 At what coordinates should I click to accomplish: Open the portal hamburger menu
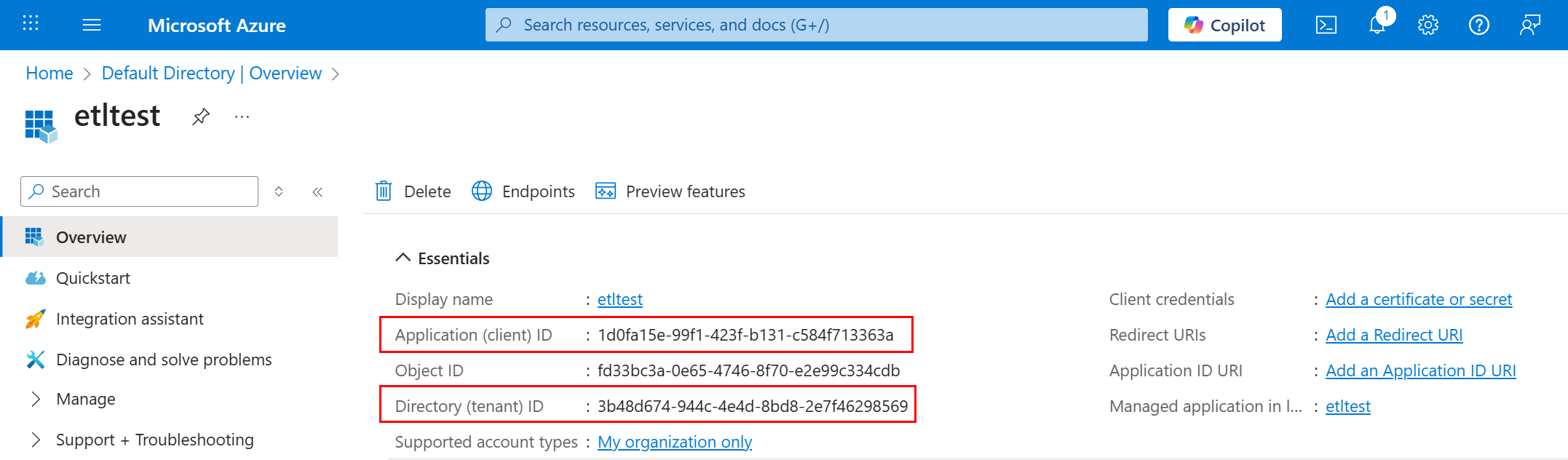pos(92,25)
